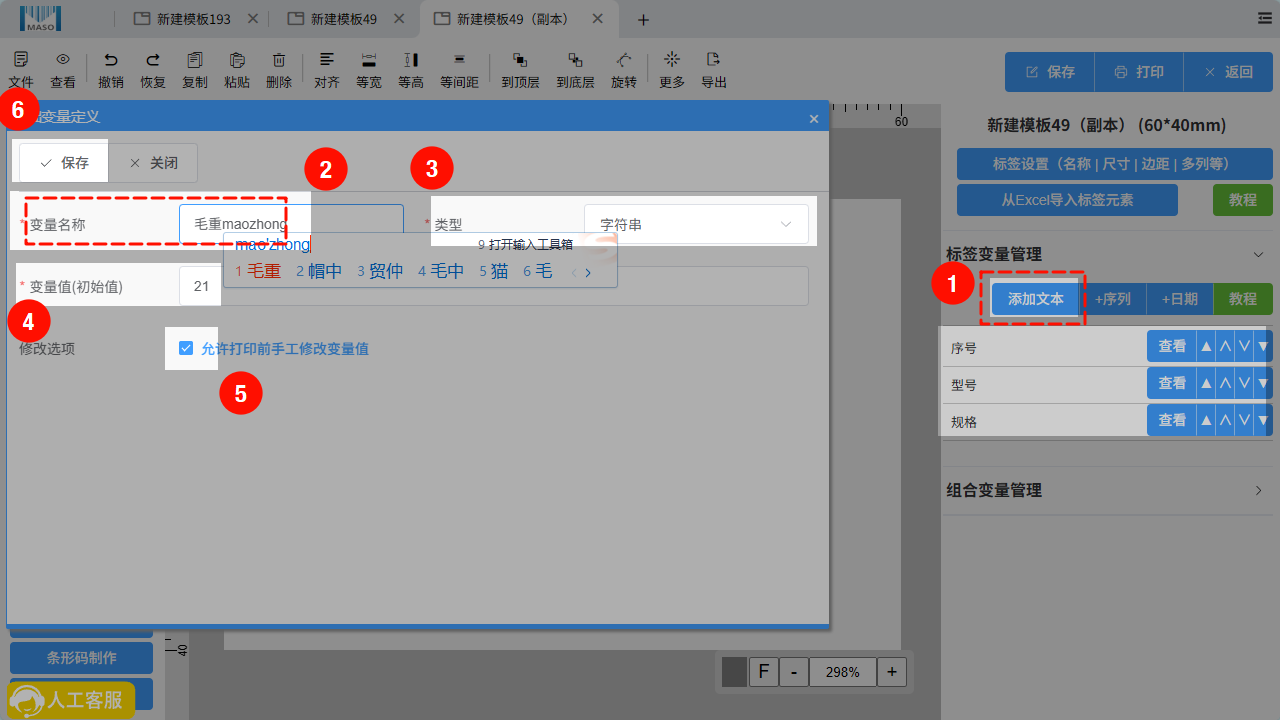1280x720 pixels.
Task: Zoom out with the - button
Action: pyautogui.click(x=794, y=672)
